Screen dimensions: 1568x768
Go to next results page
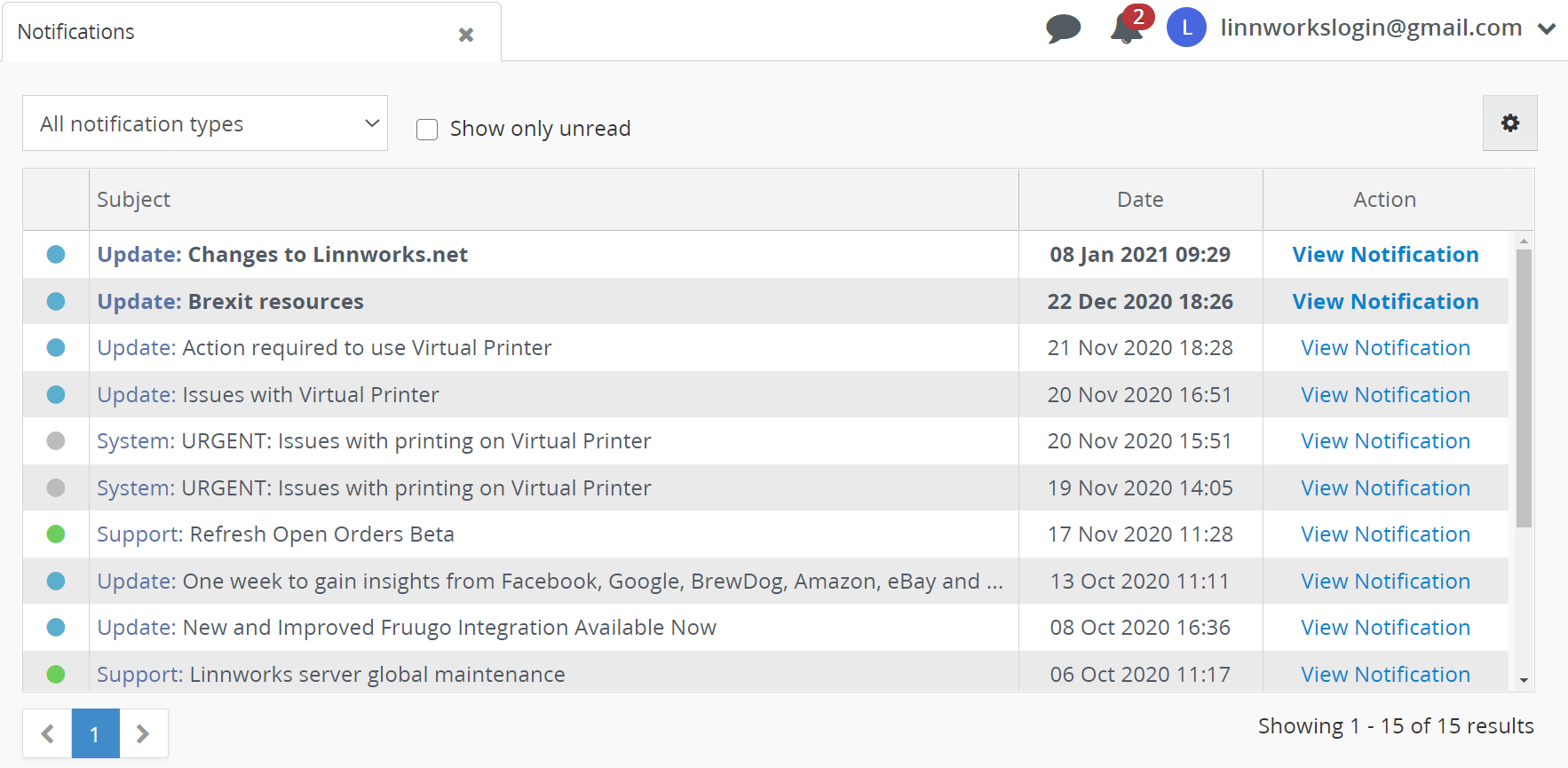(x=143, y=733)
